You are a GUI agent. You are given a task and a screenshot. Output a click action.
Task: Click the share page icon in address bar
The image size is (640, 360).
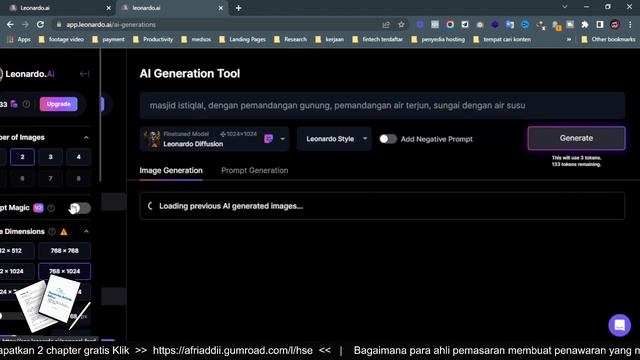[x=386, y=24]
